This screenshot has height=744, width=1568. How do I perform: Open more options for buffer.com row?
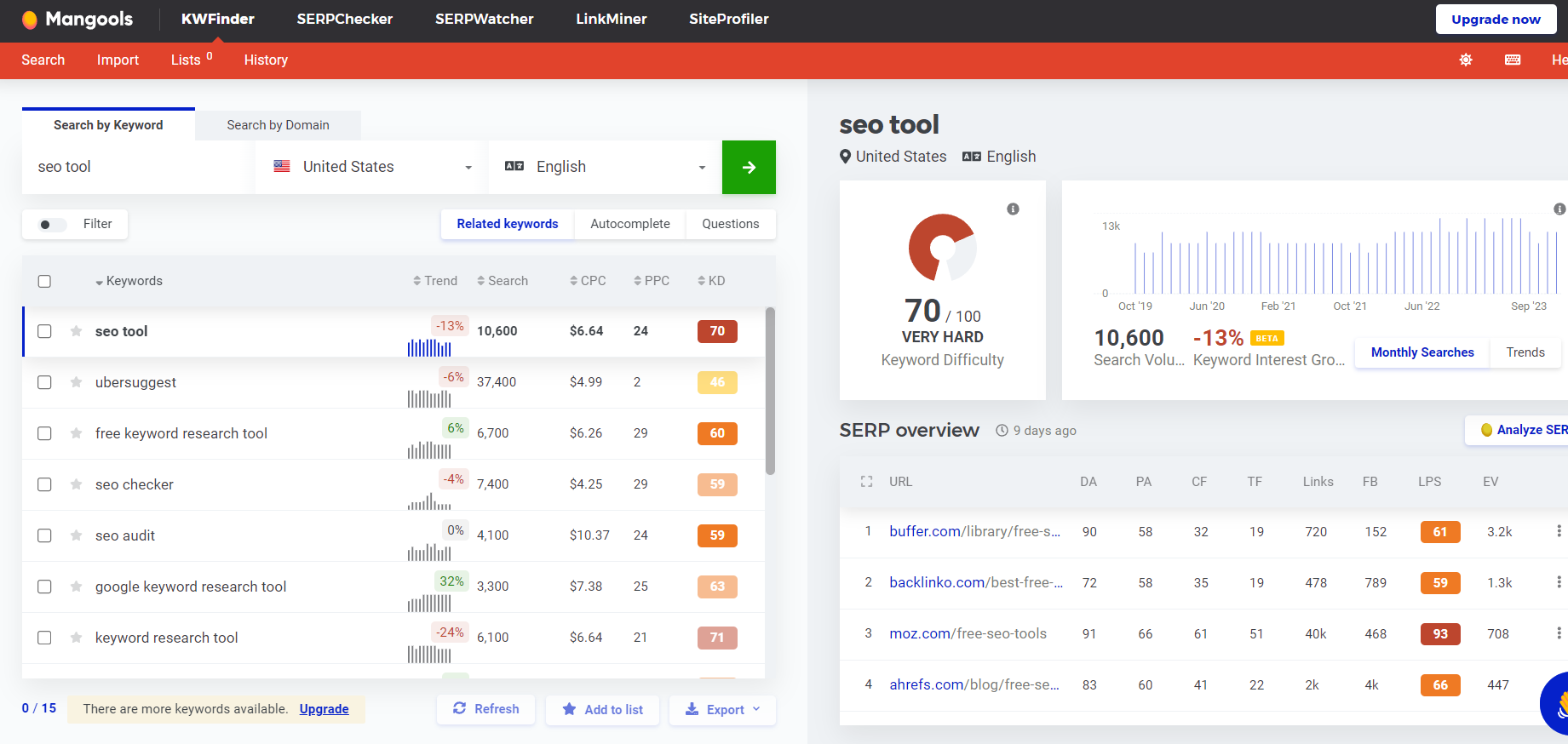(x=1559, y=531)
